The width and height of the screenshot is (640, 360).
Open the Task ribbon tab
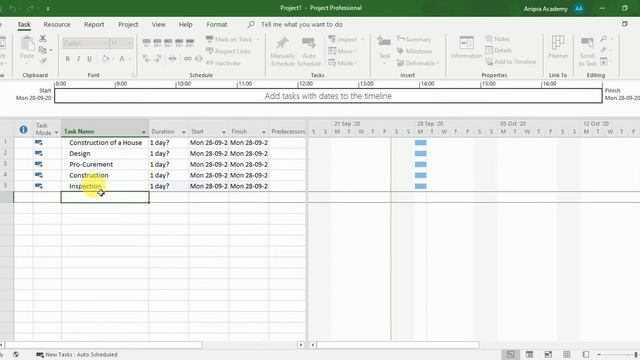click(24, 24)
